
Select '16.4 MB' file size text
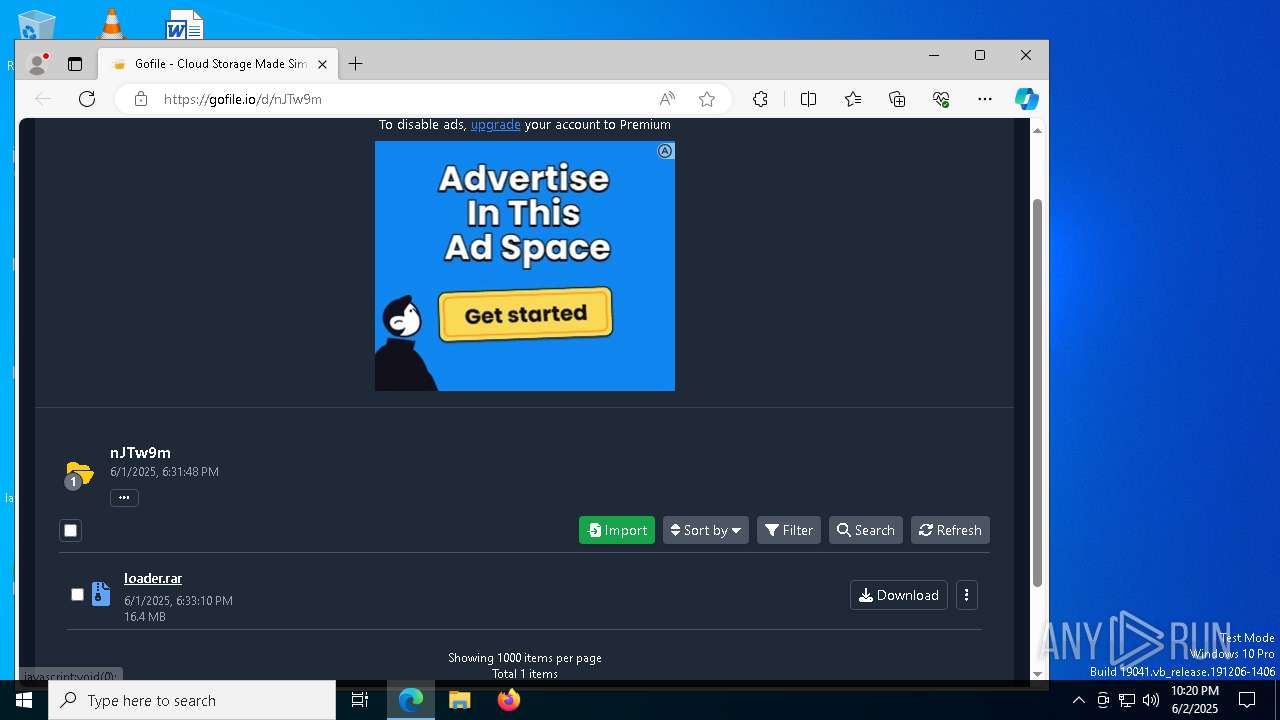pyautogui.click(x=145, y=617)
